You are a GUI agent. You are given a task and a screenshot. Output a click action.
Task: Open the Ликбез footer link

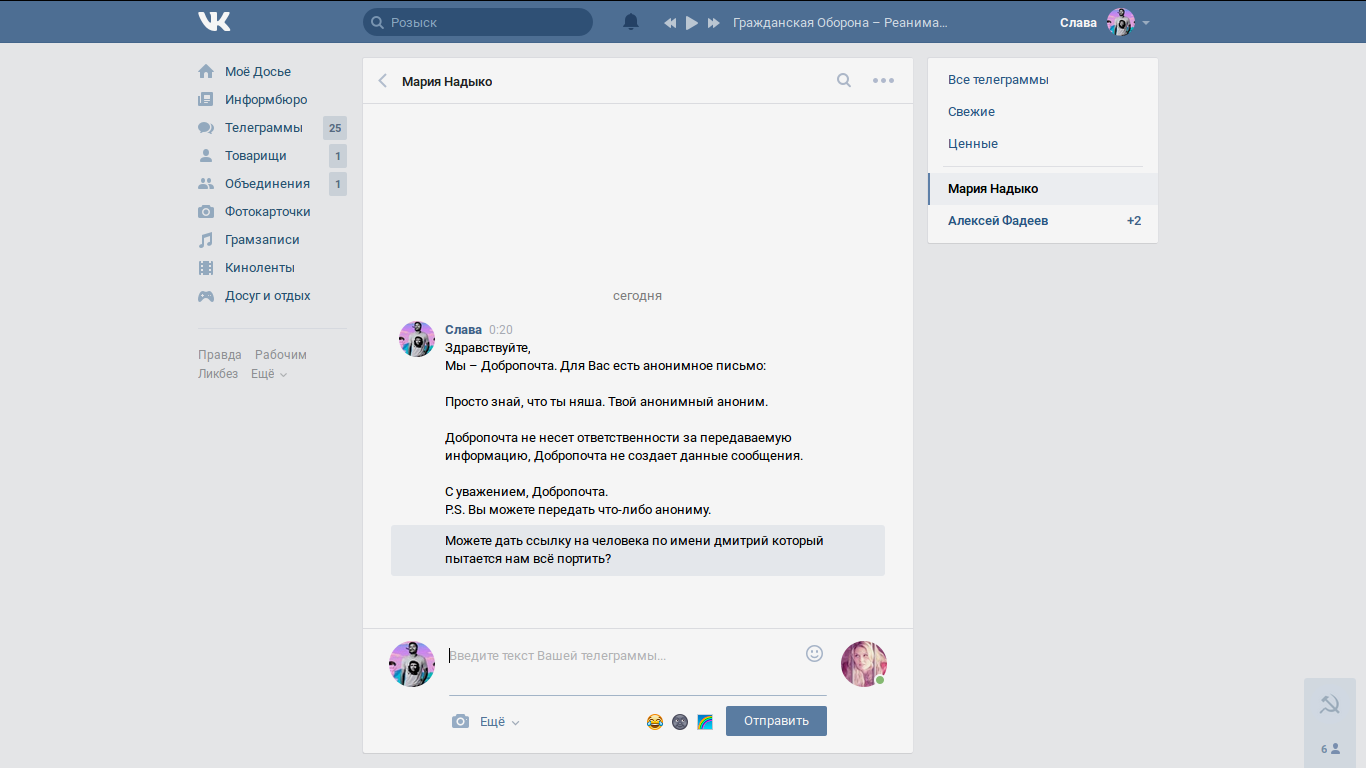pyautogui.click(x=218, y=374)
